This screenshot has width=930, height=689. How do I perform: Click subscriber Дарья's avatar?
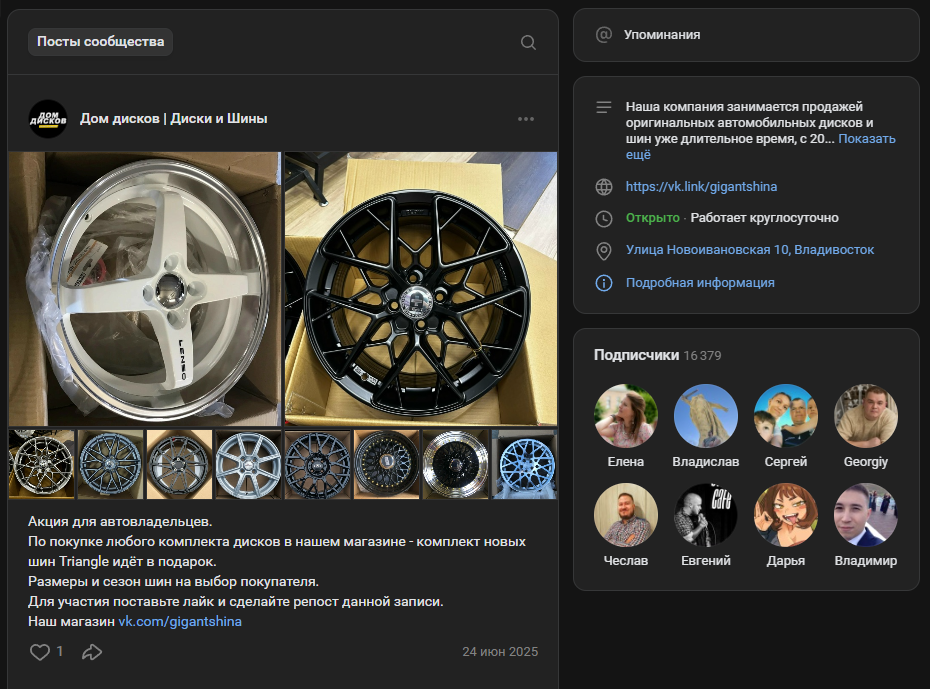tap(786, 515)
